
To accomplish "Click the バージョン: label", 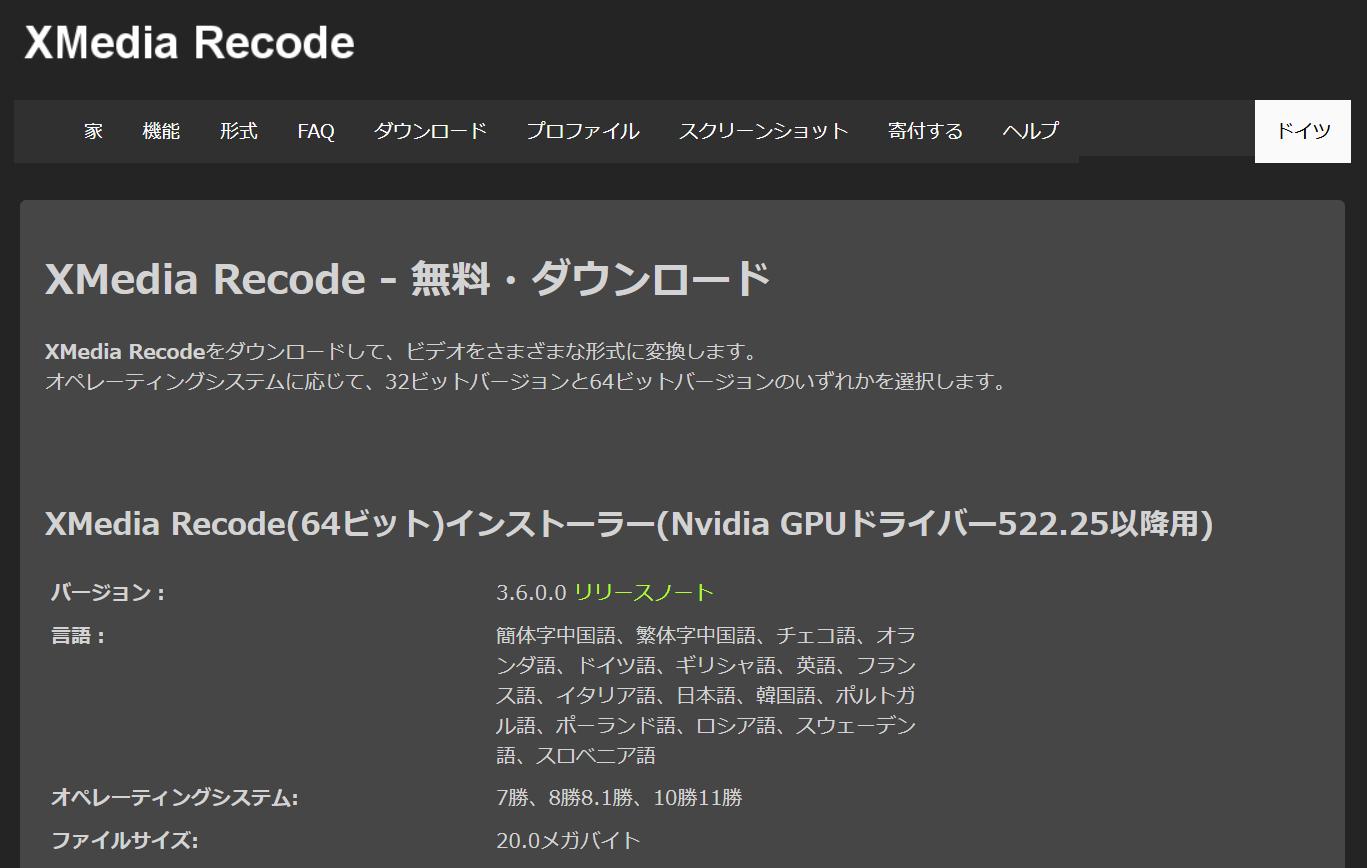I will click(108, 593).
